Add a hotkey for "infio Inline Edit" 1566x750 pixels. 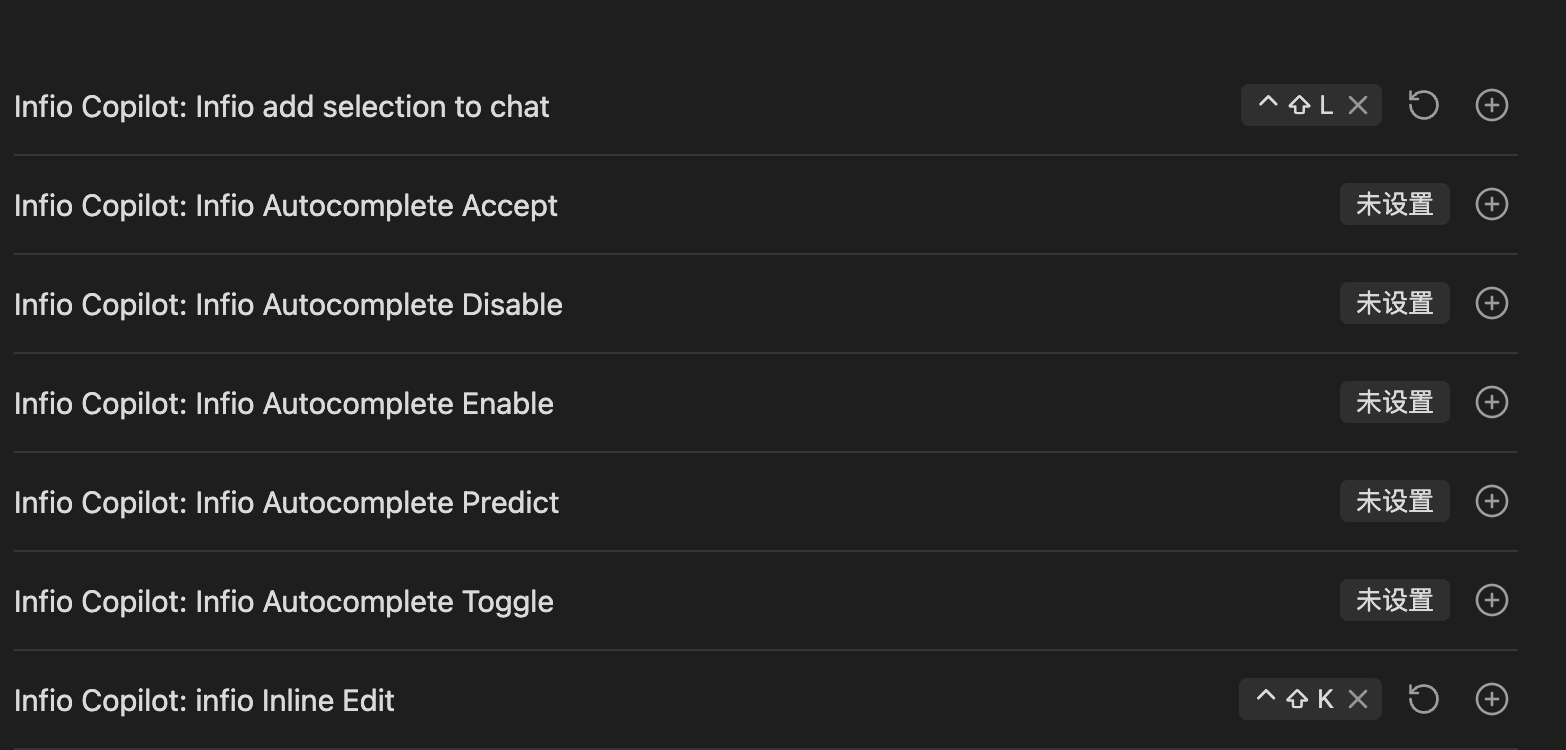pos(1491,699)
